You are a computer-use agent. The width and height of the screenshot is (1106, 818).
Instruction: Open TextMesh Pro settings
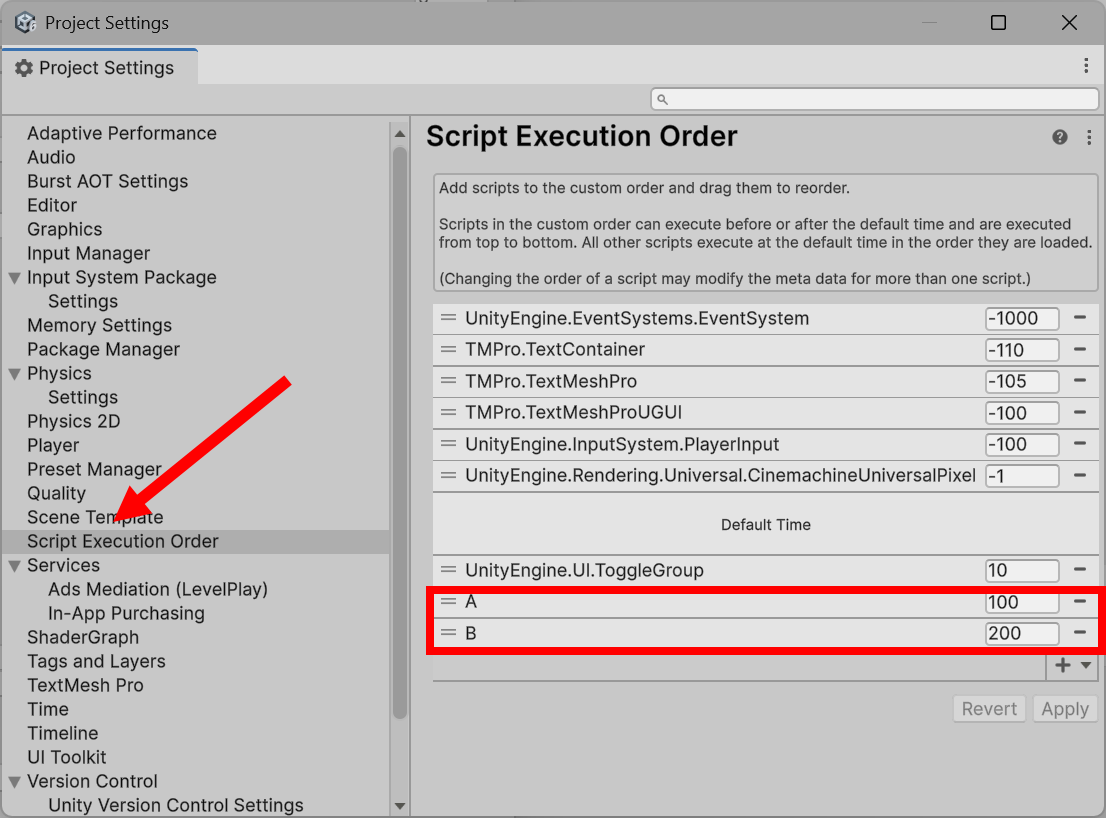[85, 685]
